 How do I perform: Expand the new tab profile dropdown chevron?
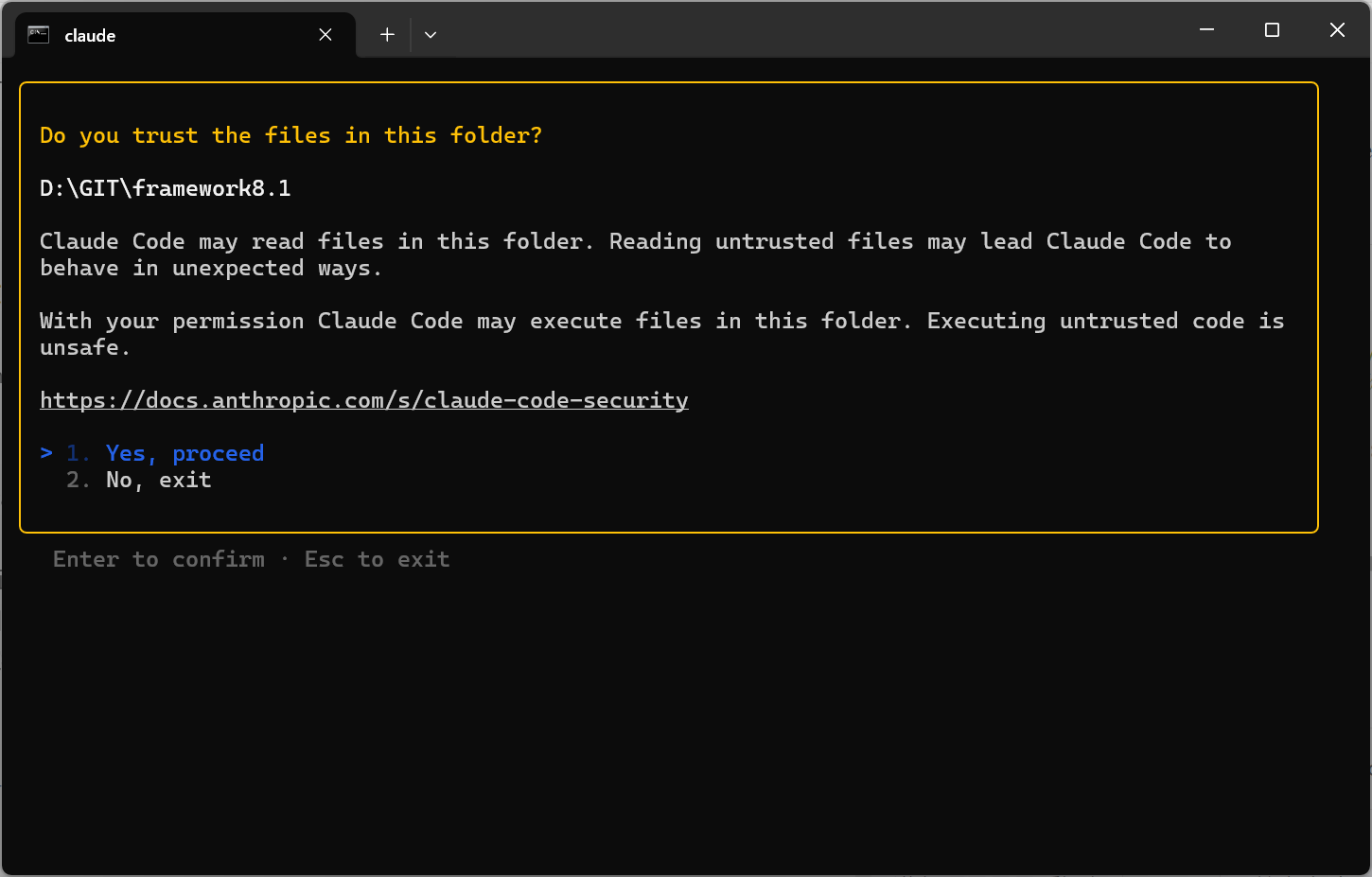pos(431,35)
